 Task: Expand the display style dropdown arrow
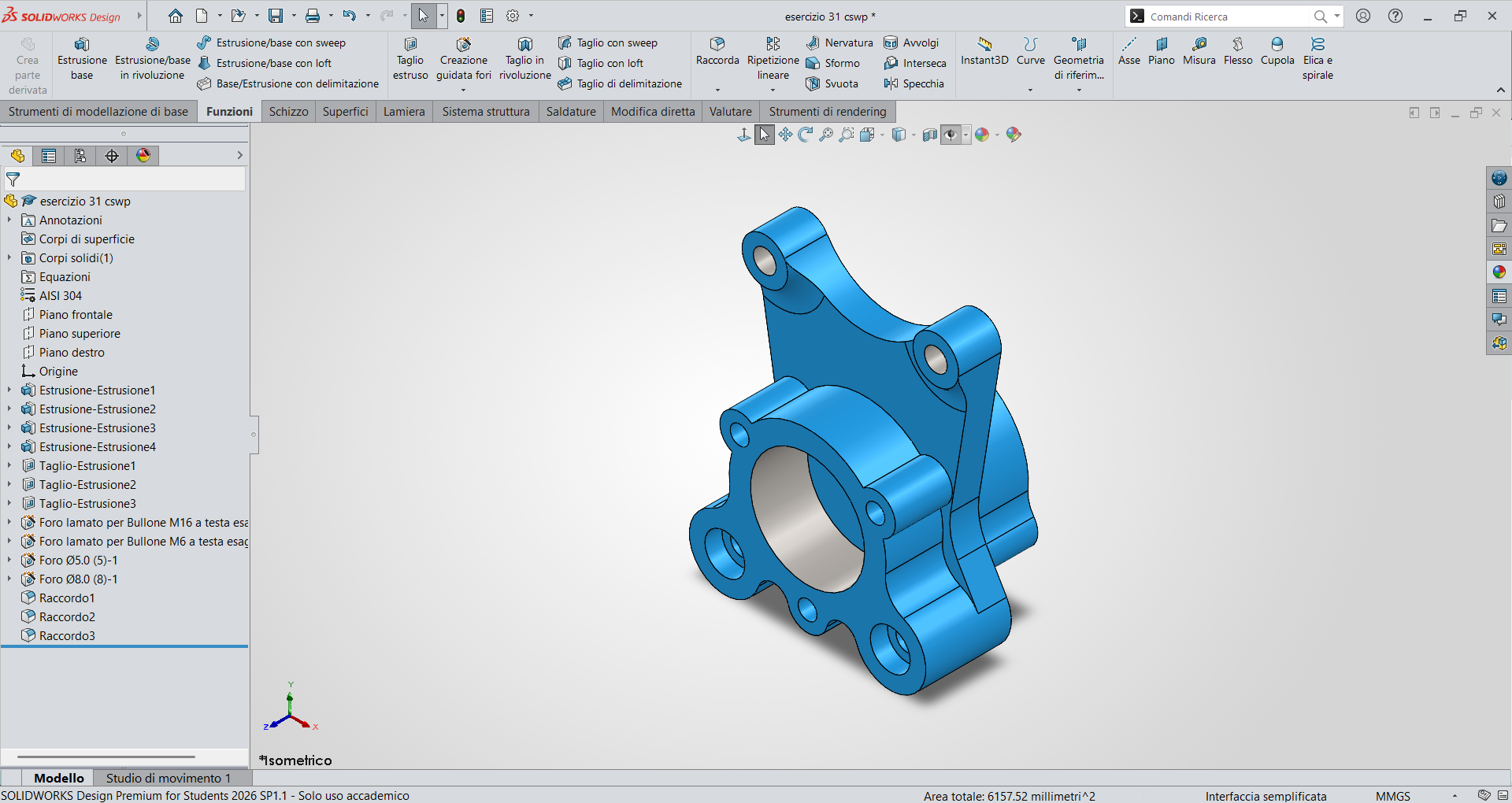click(913, 135)
